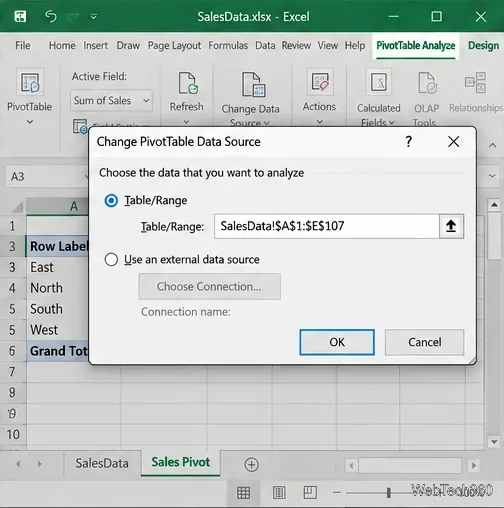Image resolution: width=504 pixels, height=508 pixels.
Task: Click horizontal scrollbar right arrow
Action: tap(474, 465)
